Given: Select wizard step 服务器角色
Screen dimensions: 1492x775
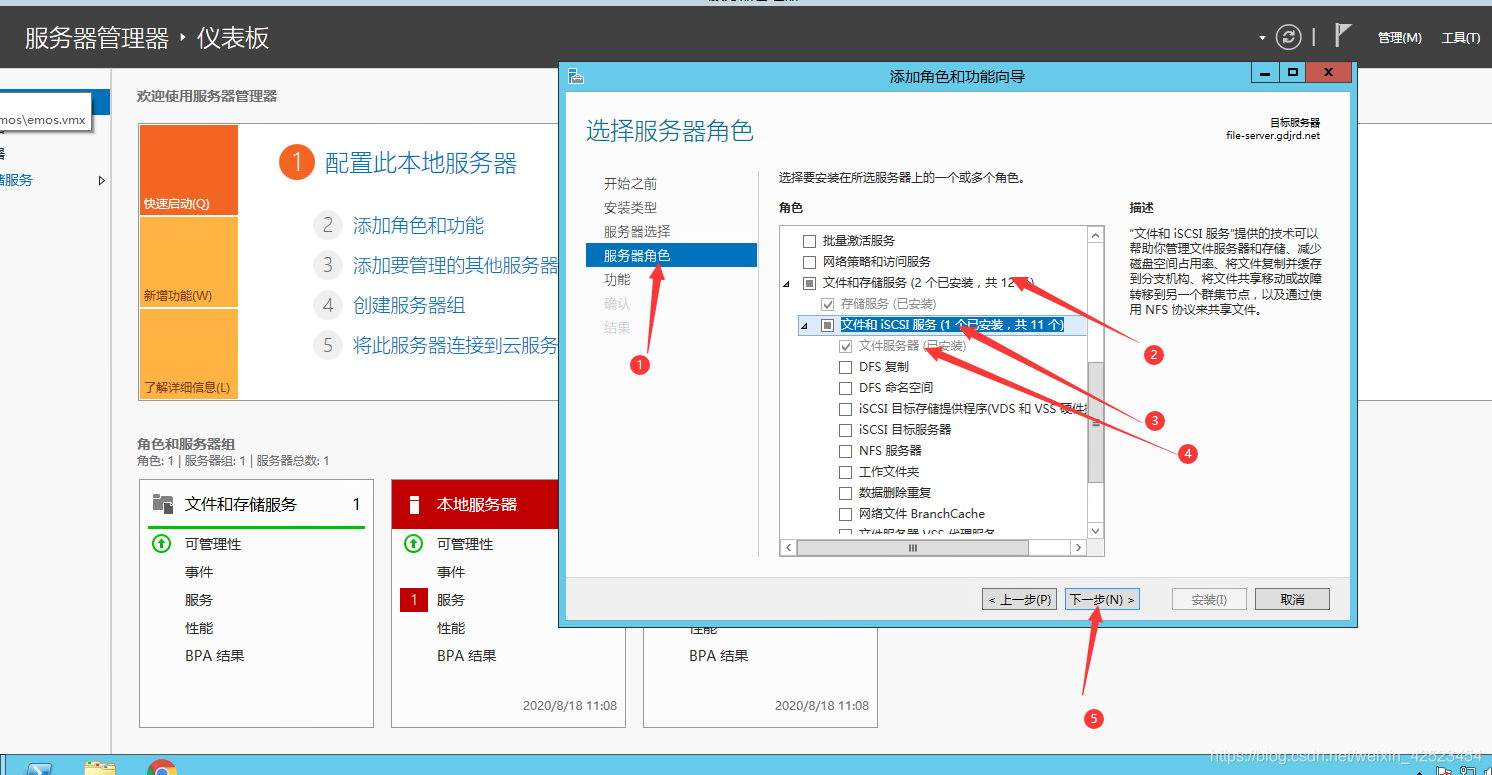Looking at the screenshot, I should (671, 256).
